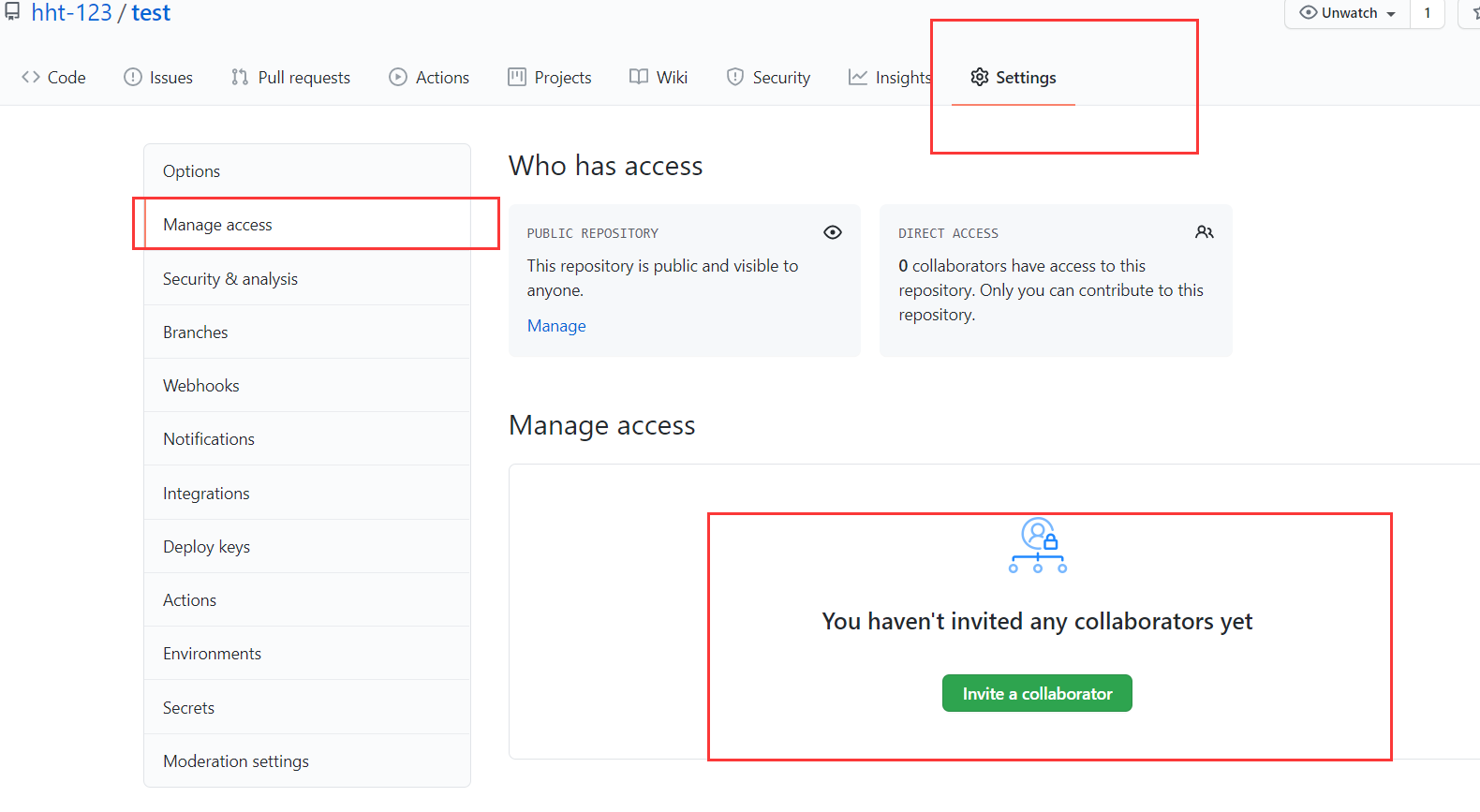1480x812 pixels.
Task: Go to the Pull requests tab
Action: 290,77
